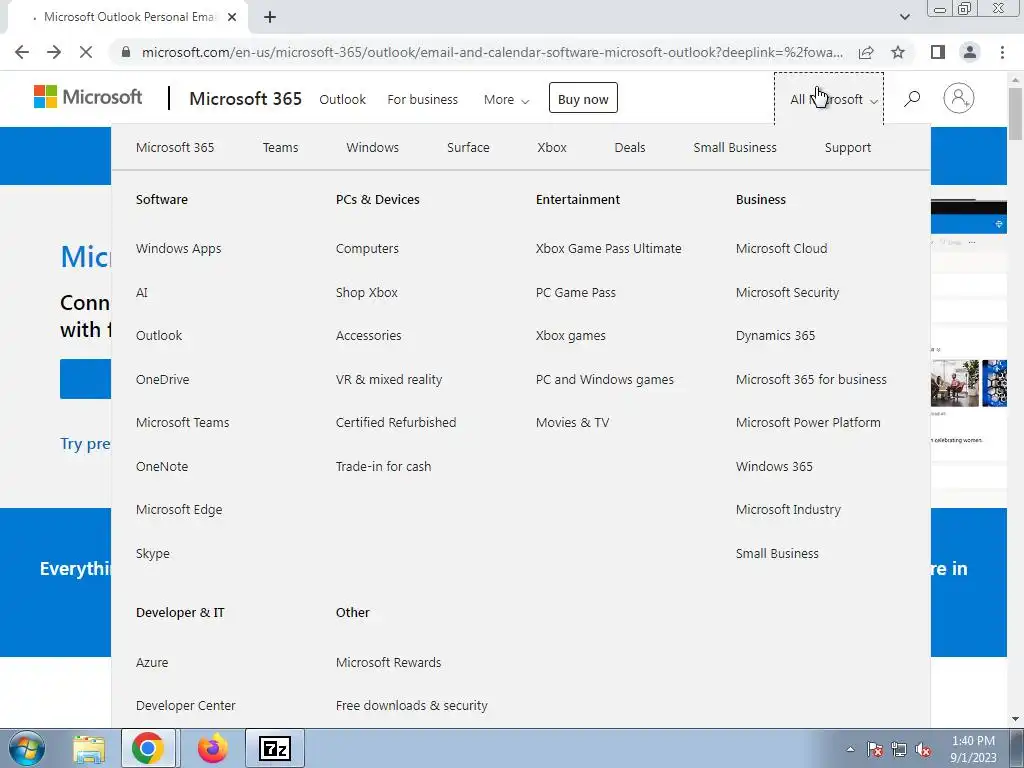Close the Microsoft Outlook tab
This screenshot has height=768, width=1024.
tap(232, 18)
